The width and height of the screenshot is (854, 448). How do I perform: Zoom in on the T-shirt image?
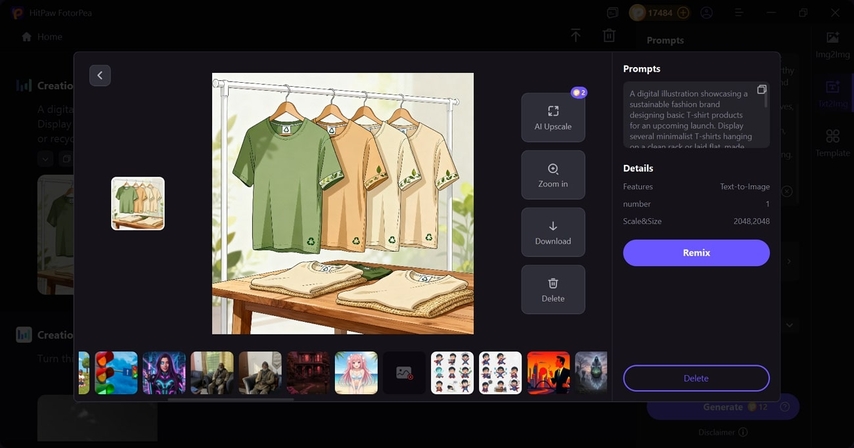click(553, 175)
